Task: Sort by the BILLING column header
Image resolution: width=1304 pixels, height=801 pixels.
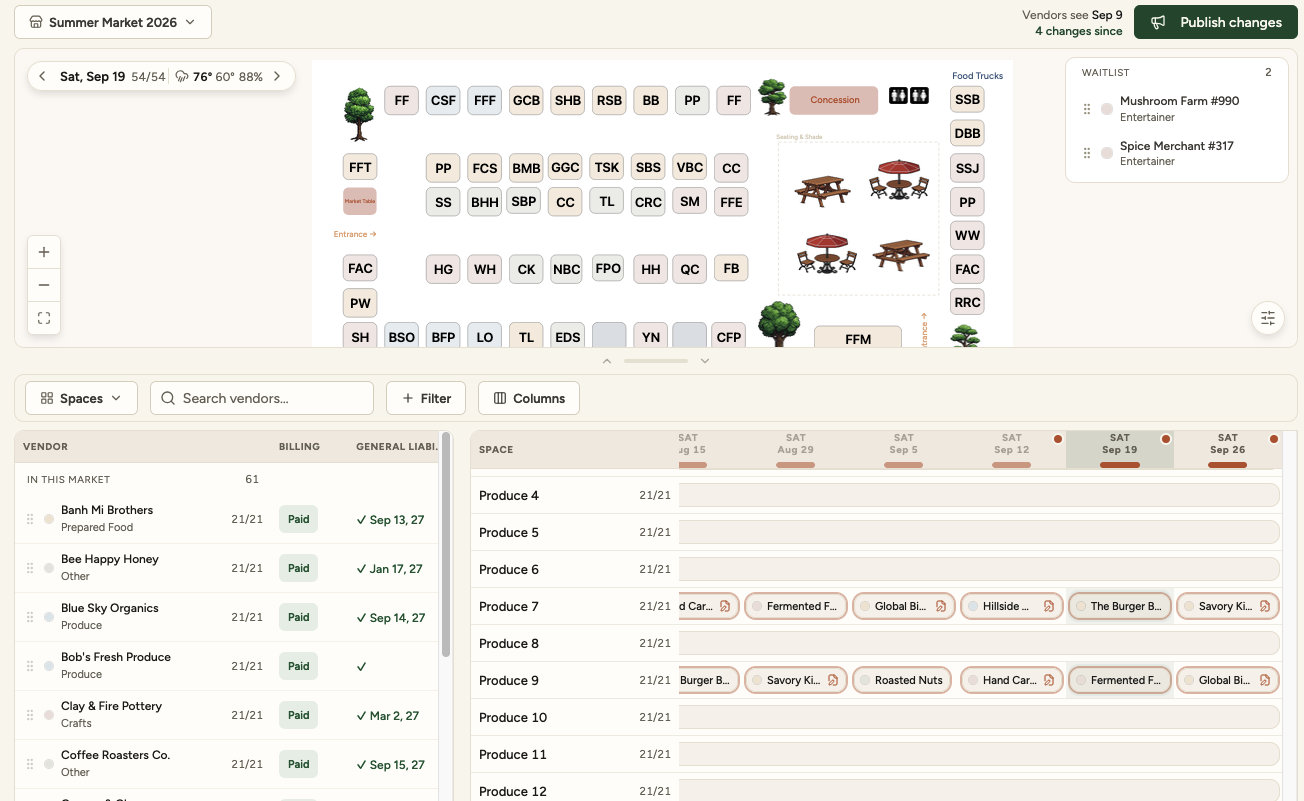Action: (299, 447)
